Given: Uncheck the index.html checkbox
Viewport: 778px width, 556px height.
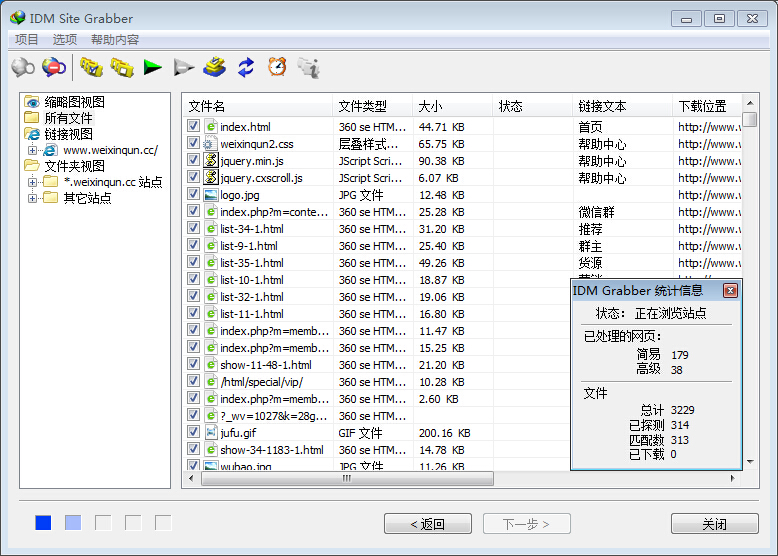Looking at the screenshot, I should pyautogui.click(x=194, y=126).
